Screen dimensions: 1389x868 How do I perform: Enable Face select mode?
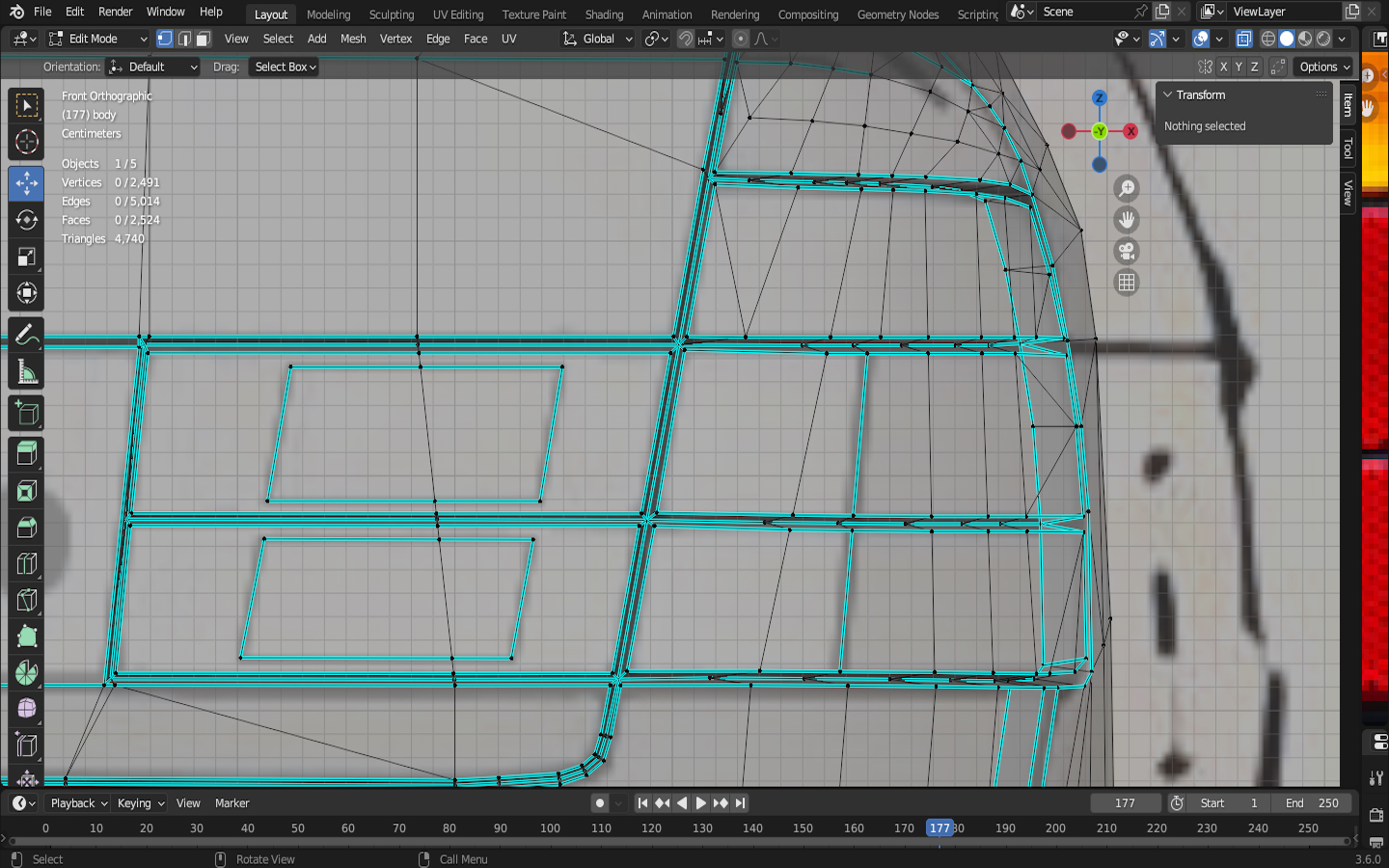pyautogui.click(x=203, y=39)
